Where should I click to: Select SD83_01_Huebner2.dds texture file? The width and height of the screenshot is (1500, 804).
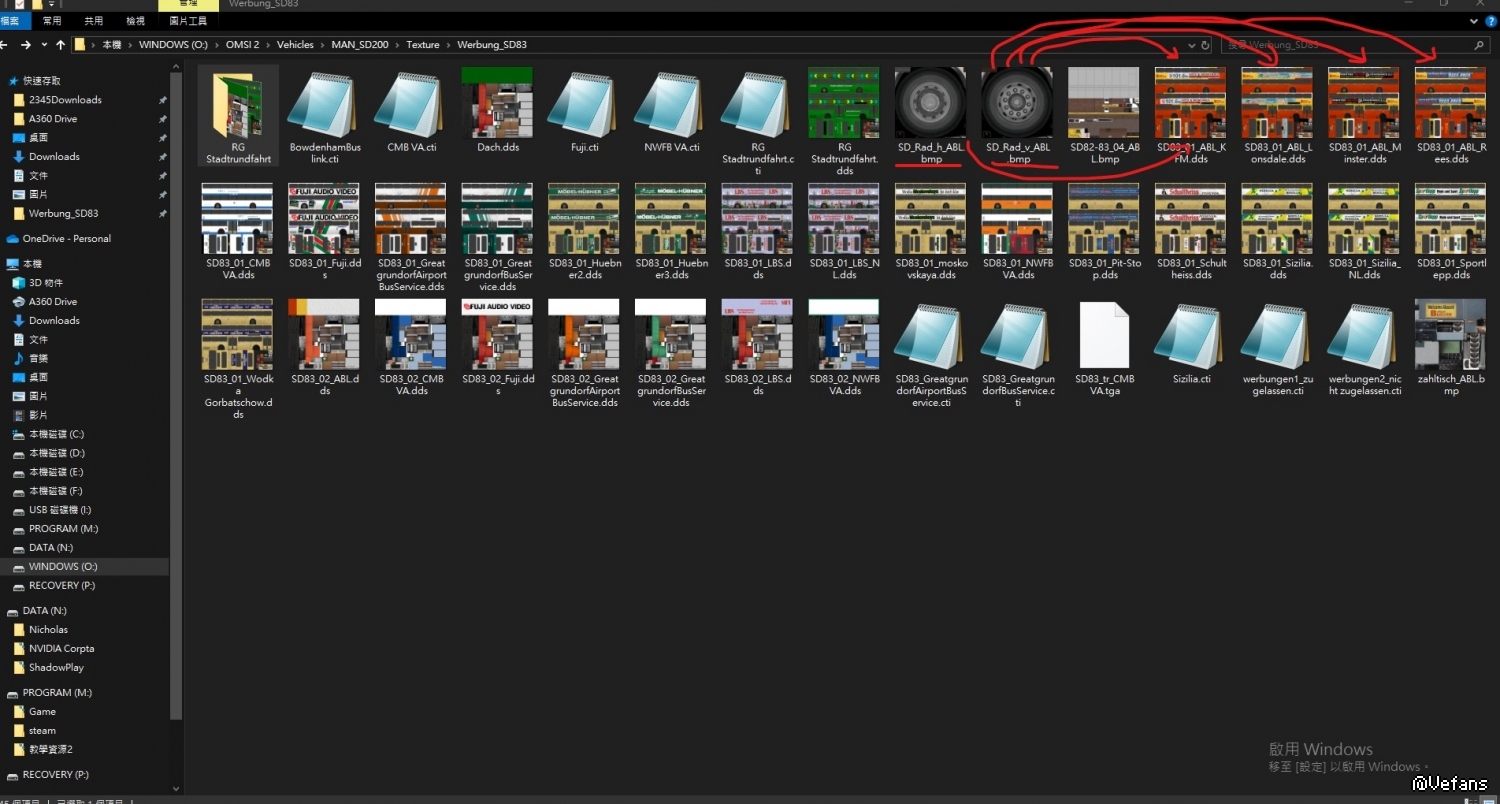click(x=584, y=219)
